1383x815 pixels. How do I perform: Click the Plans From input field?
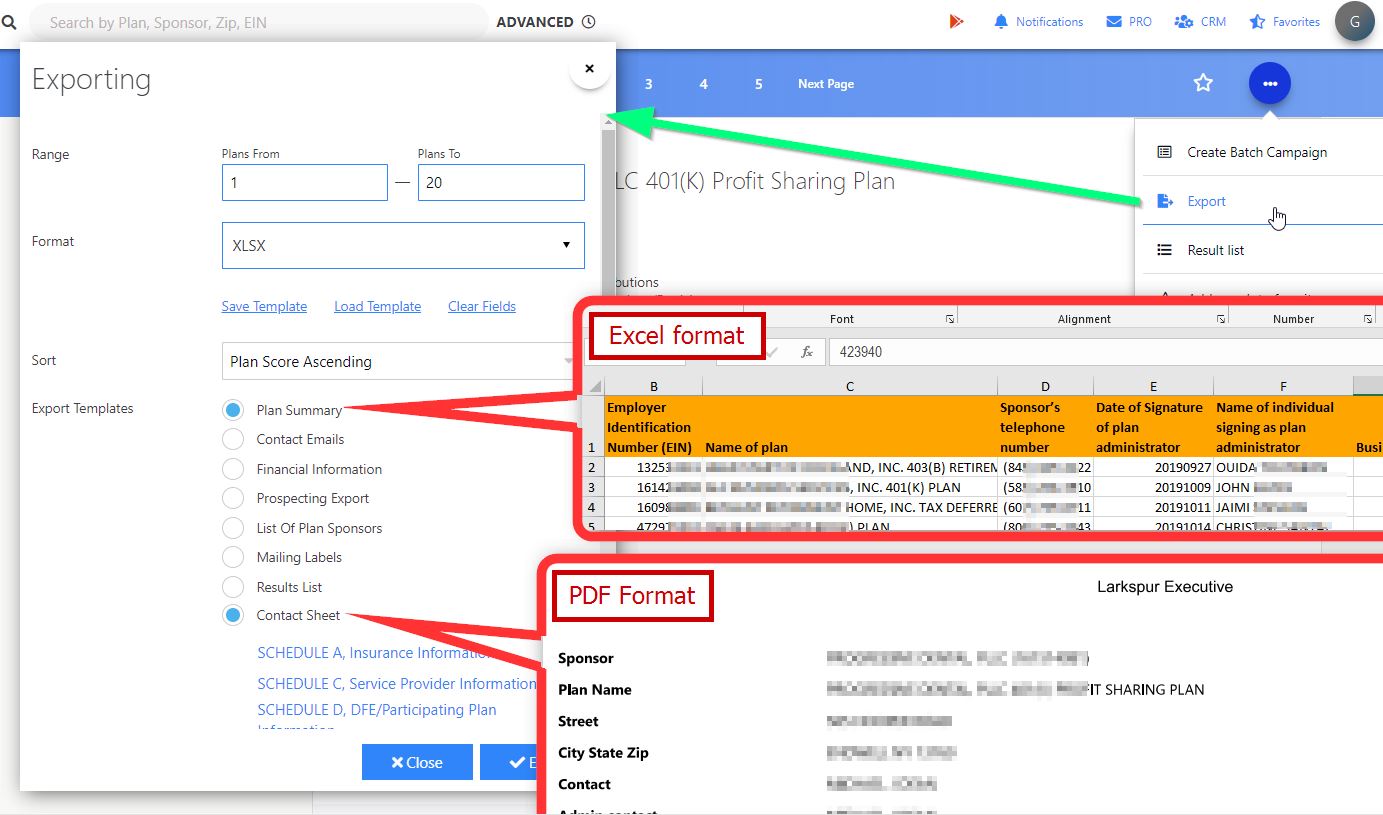[x=304, y=183]
